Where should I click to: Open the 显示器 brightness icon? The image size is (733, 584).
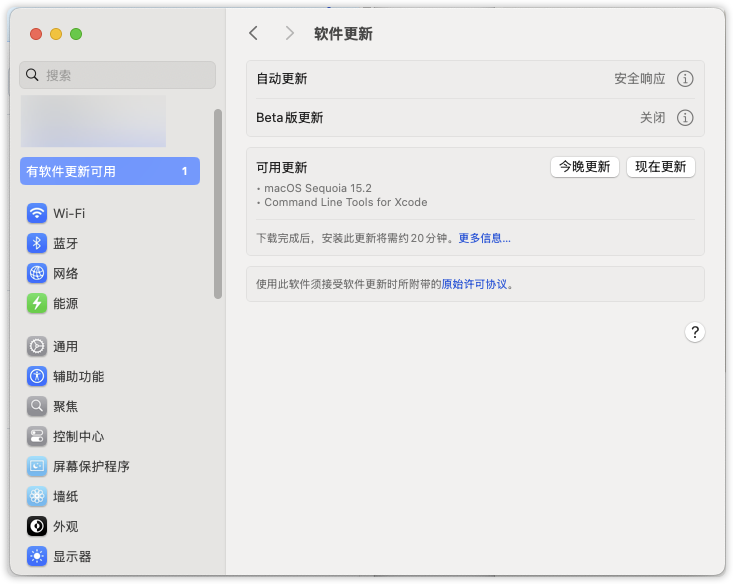click(37, 556)
